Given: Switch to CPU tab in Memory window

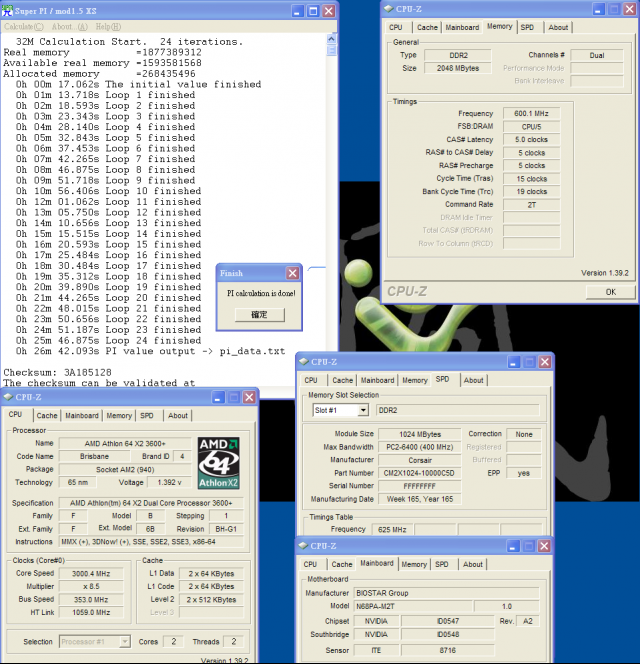Looking at the screenshot, I should click(396, 28).
